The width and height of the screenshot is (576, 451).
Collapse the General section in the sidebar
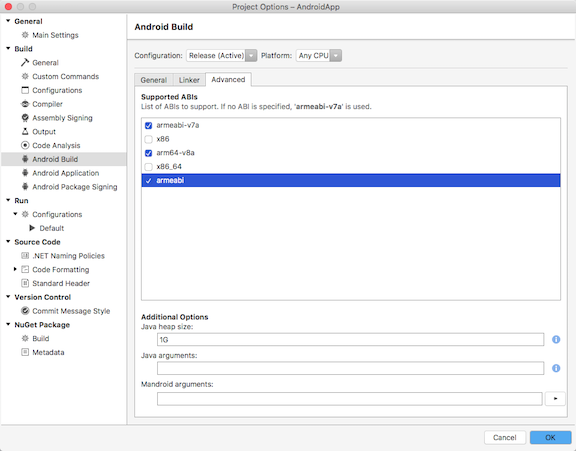[x=8, y=21]
